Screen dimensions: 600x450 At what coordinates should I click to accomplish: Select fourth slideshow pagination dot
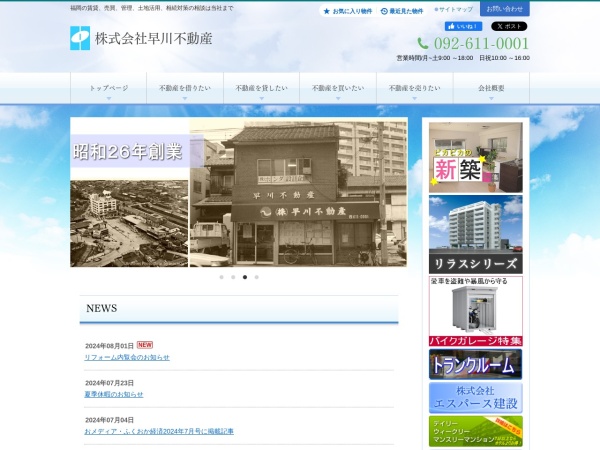257,277
